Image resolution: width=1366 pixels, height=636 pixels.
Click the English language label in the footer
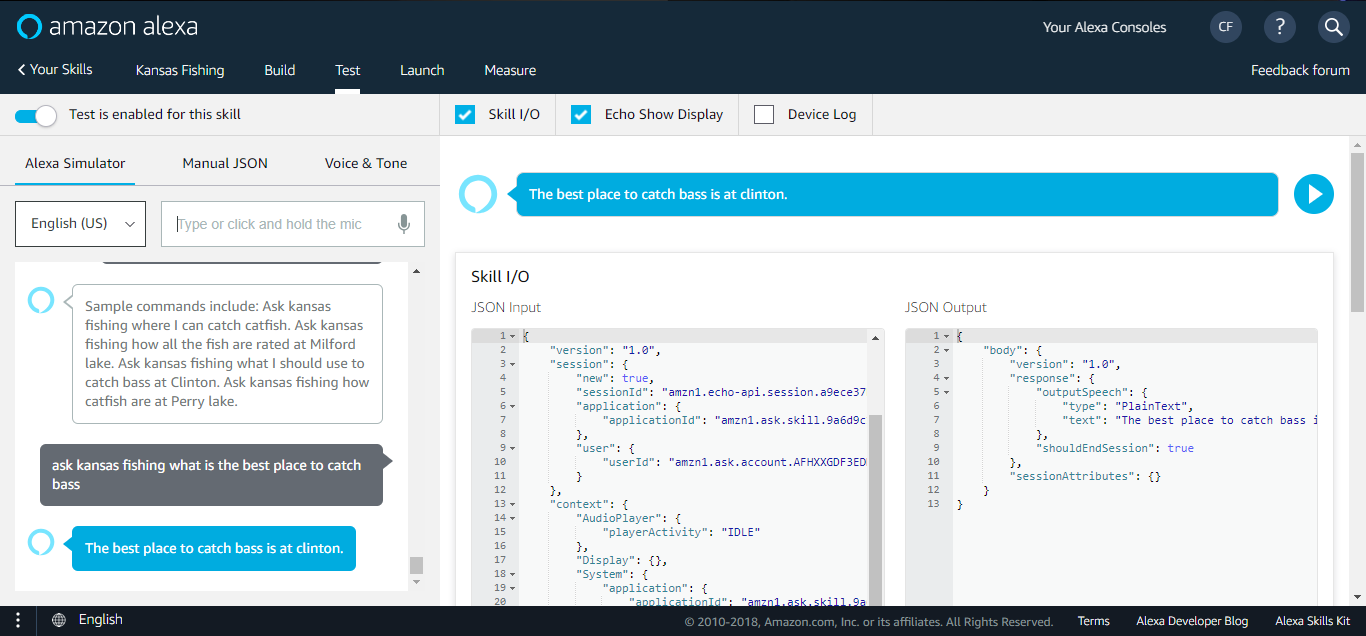100,620
